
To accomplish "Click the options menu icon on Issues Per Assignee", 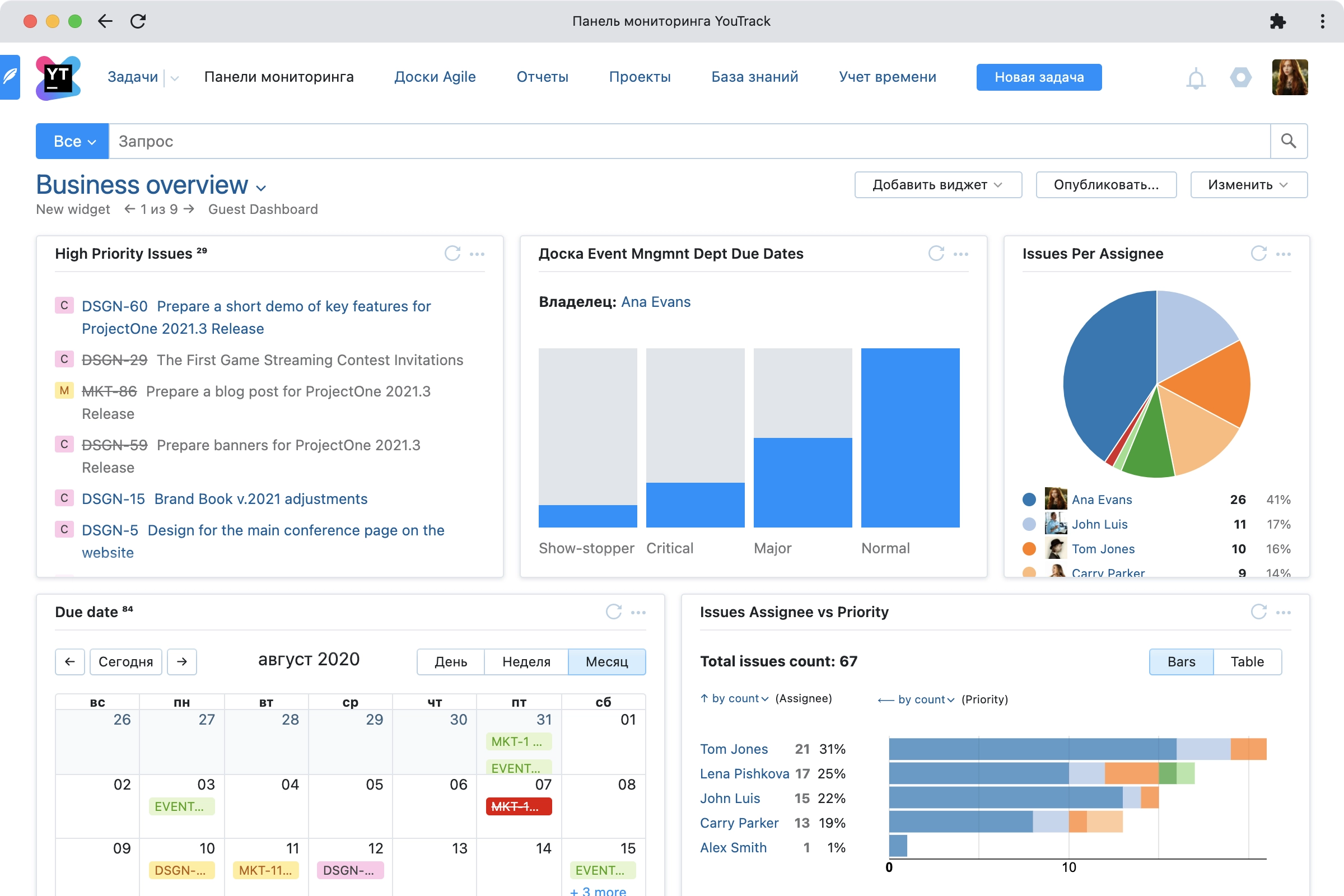I will click(1284, 253).
